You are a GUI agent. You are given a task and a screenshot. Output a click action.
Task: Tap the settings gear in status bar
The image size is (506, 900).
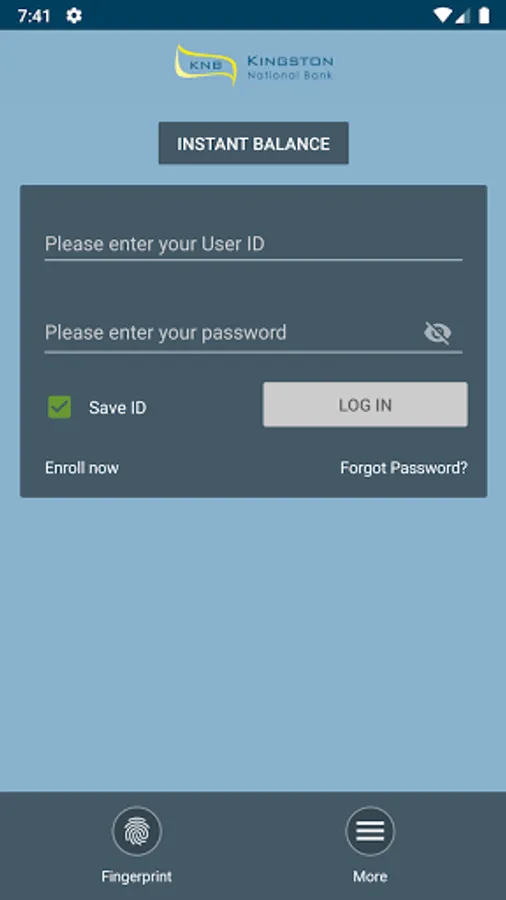[74, 15]
